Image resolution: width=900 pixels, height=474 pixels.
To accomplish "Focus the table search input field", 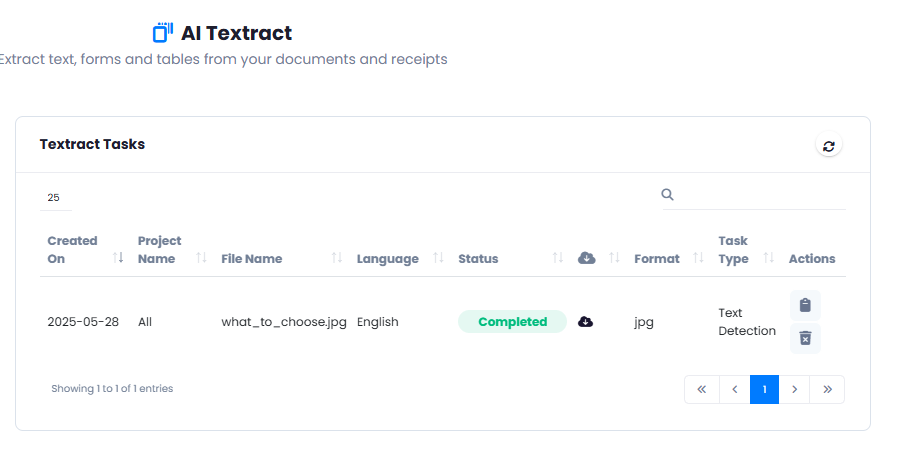I will click(761, 195).
